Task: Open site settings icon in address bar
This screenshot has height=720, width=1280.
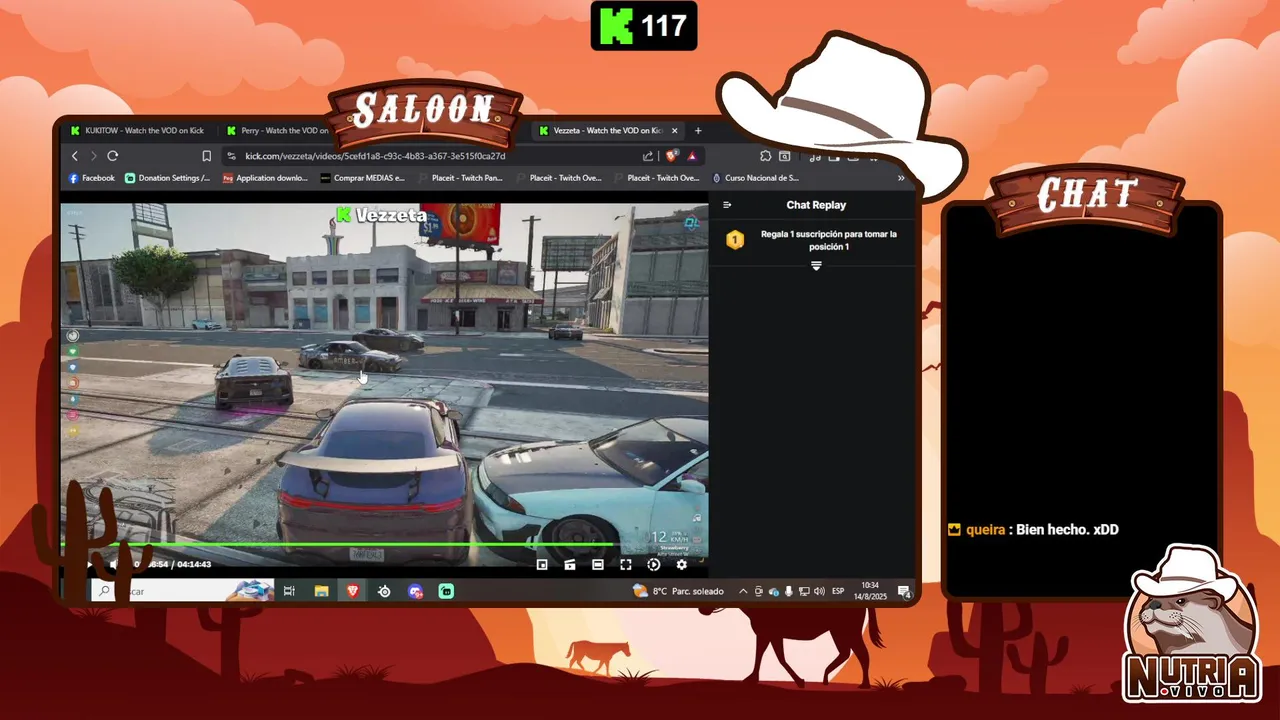Action: (x=232, y=156)
